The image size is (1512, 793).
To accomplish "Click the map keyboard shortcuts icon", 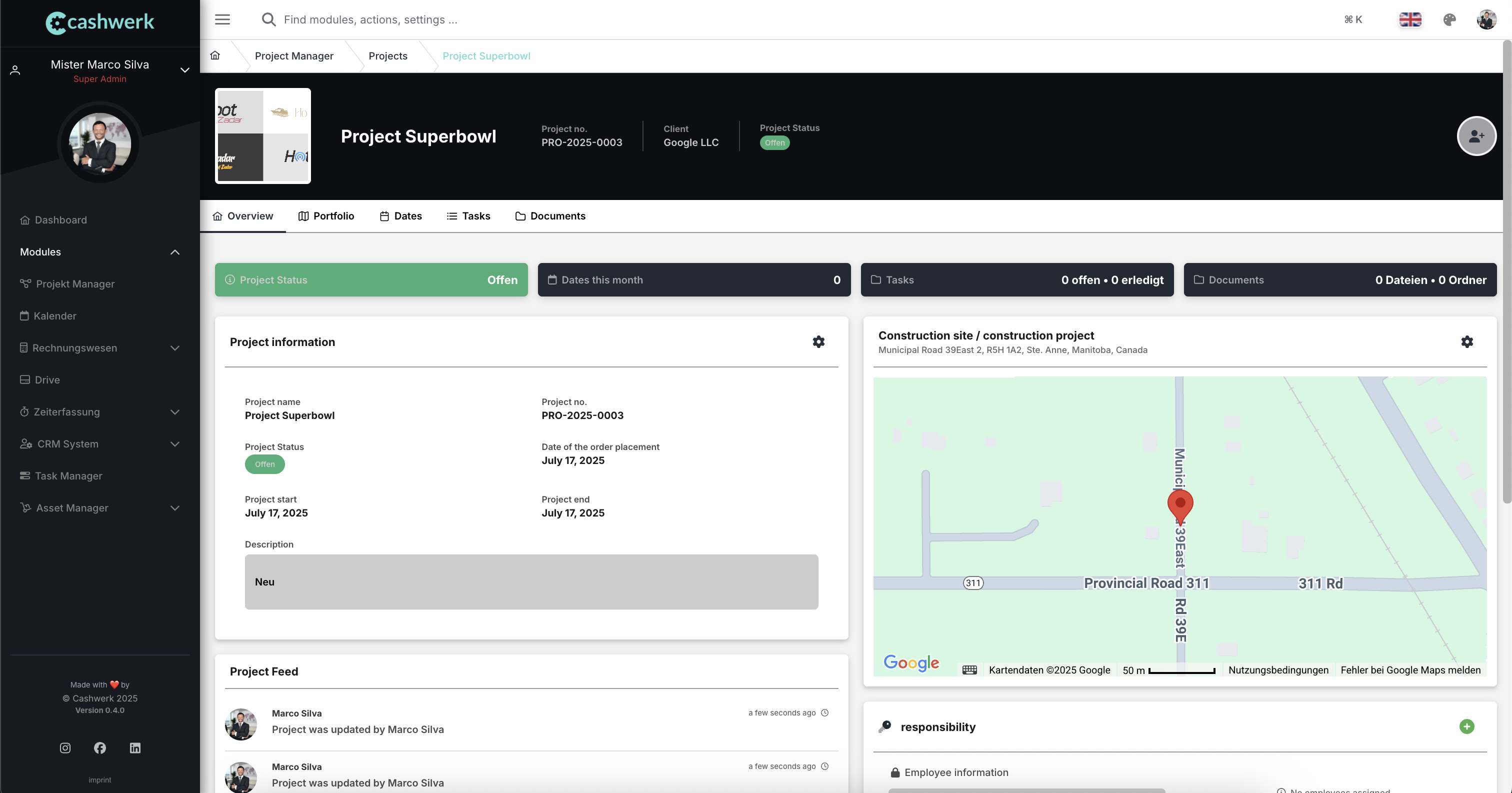I will pos(969,669).
